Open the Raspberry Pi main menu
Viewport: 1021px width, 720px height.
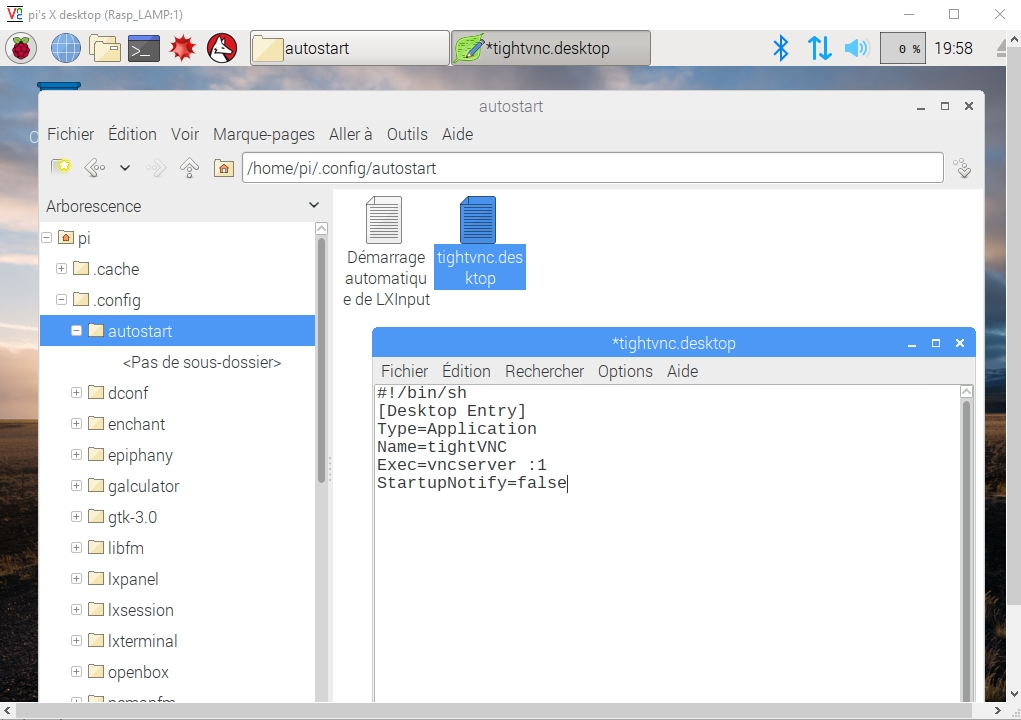21,48
